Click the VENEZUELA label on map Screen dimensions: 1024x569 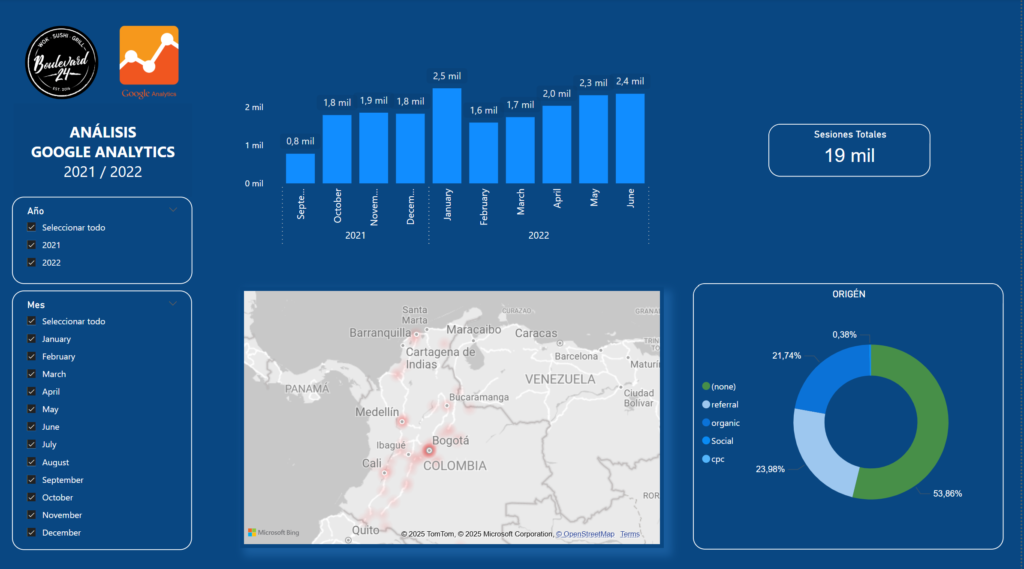[560, 379]
